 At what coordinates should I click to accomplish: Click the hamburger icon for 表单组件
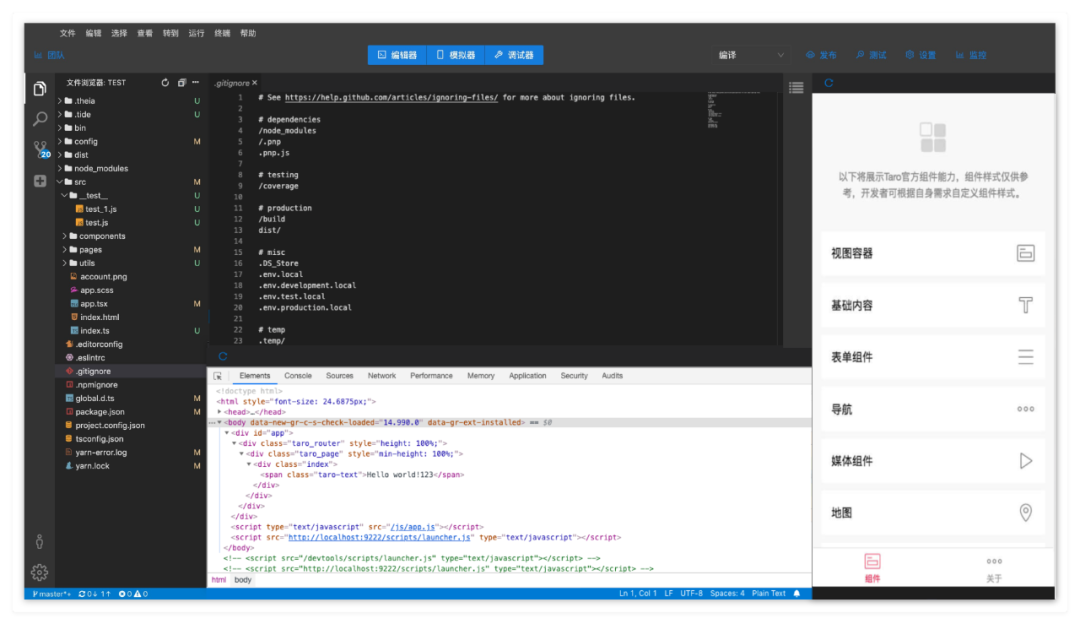tap(1026, 357)
